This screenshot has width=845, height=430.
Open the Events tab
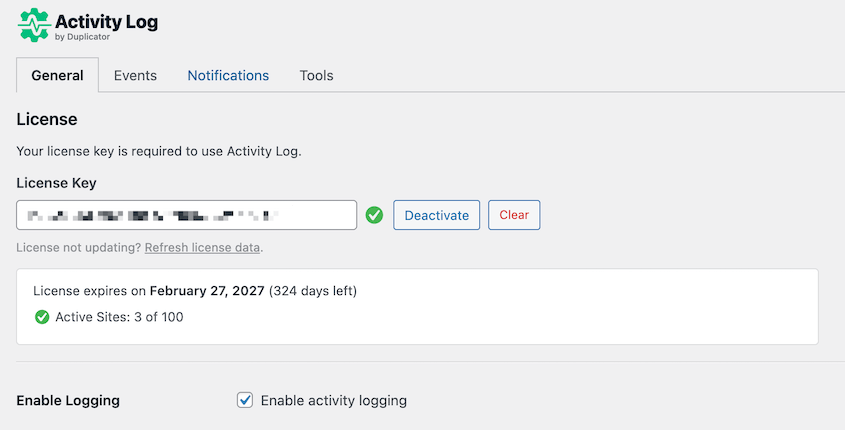pos(135,75)
